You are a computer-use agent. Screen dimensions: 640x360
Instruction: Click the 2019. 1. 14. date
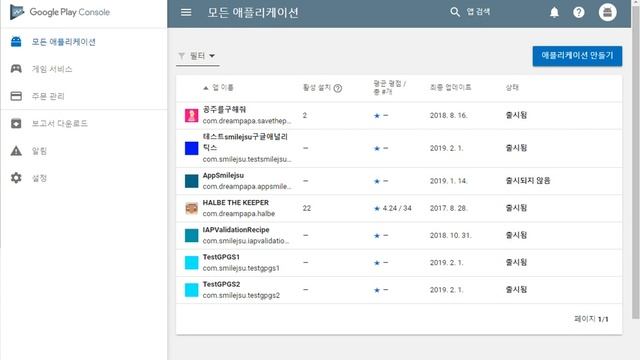tap(448, 181)
